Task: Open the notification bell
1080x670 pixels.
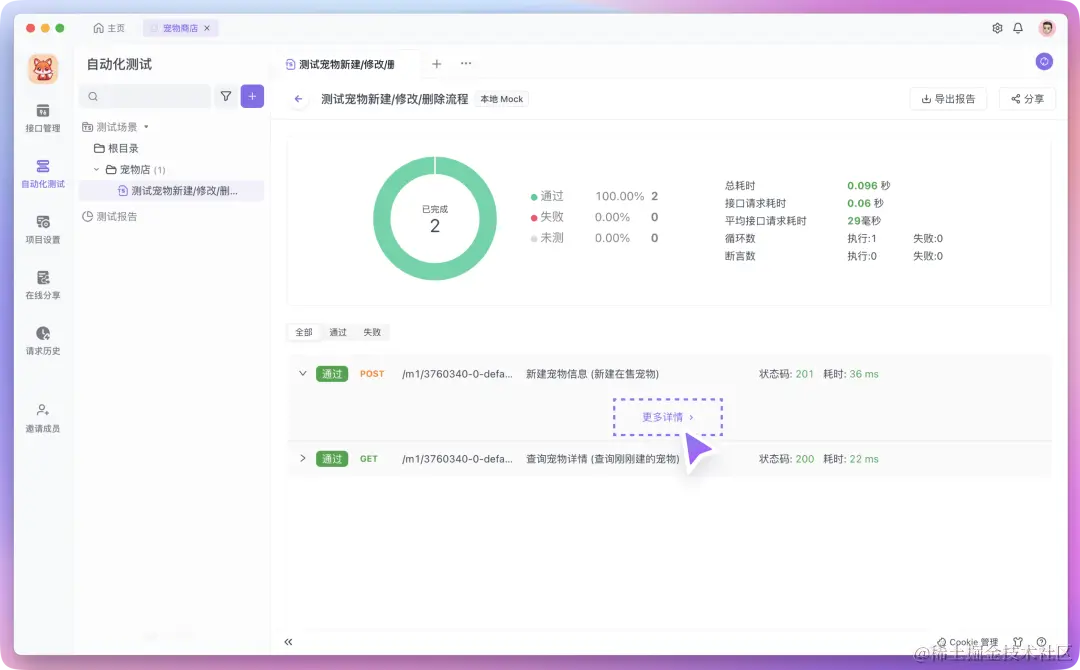Action: 1018,28
